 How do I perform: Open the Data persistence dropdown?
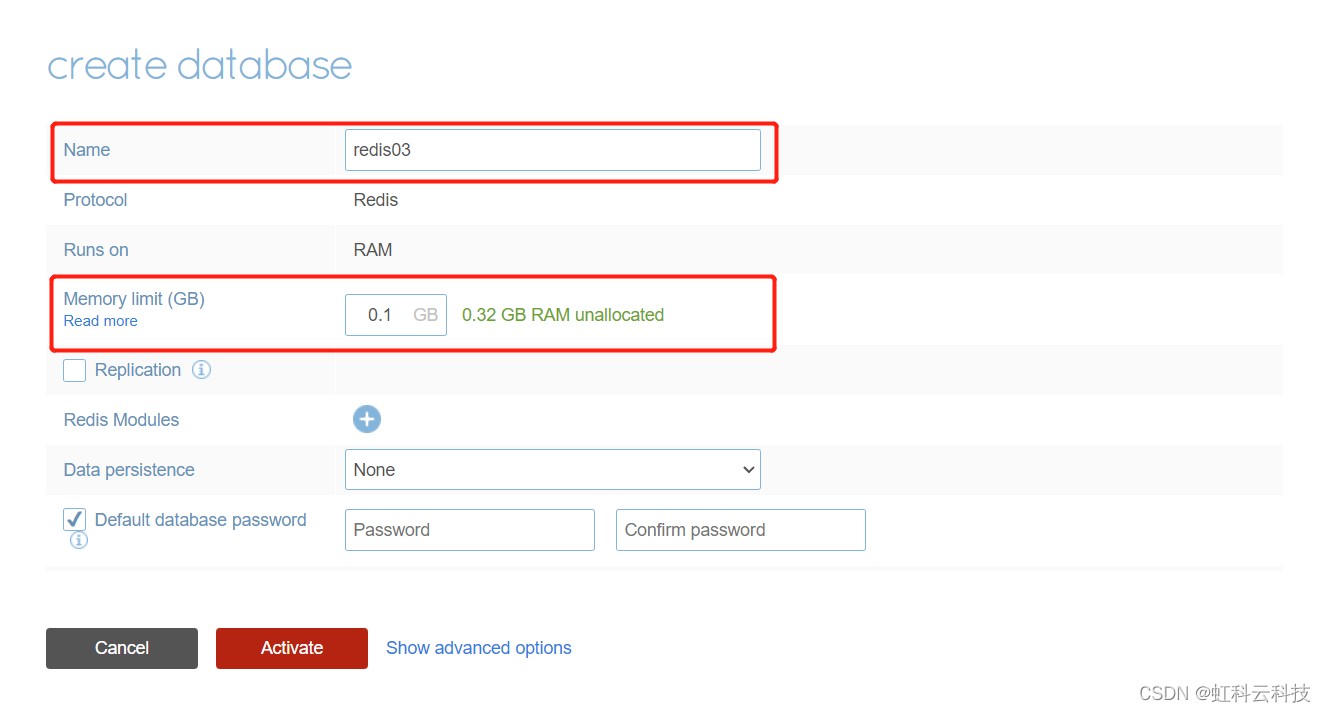(x=553, y=470)
